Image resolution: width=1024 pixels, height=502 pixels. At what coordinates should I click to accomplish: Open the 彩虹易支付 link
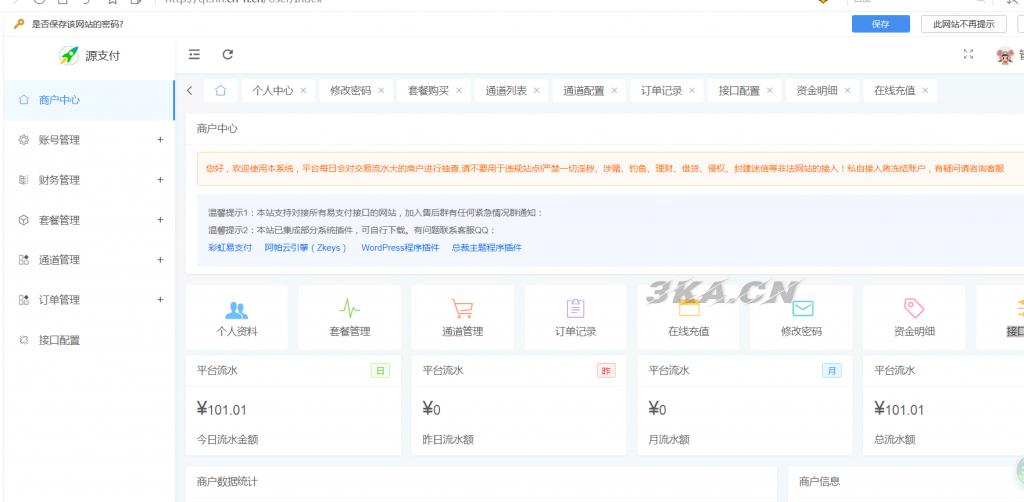[230, 247]
